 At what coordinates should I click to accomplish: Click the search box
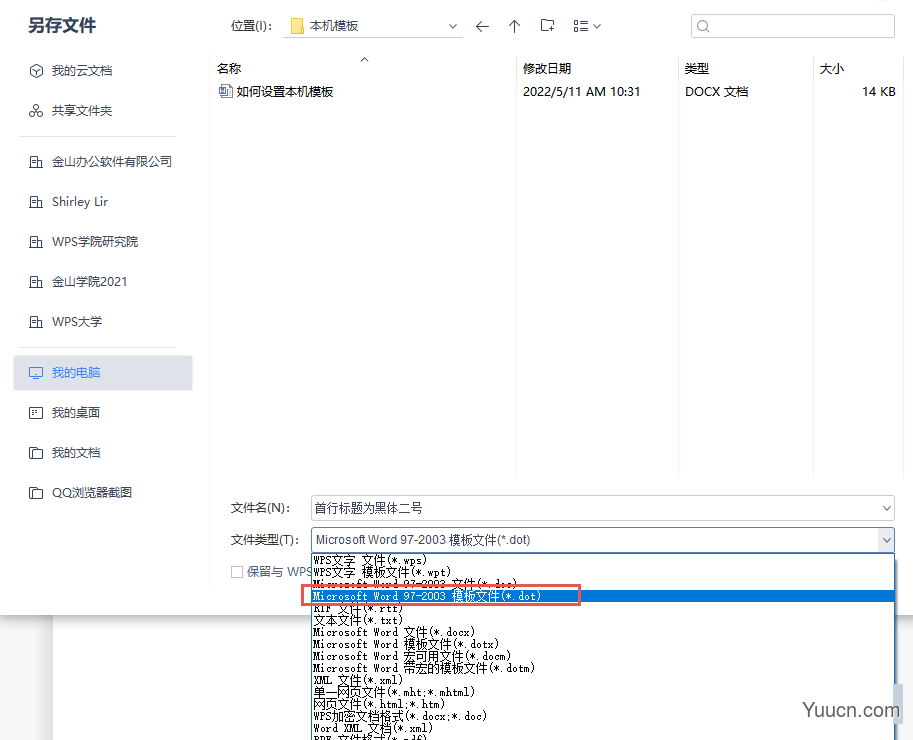[x=792, y=26]
